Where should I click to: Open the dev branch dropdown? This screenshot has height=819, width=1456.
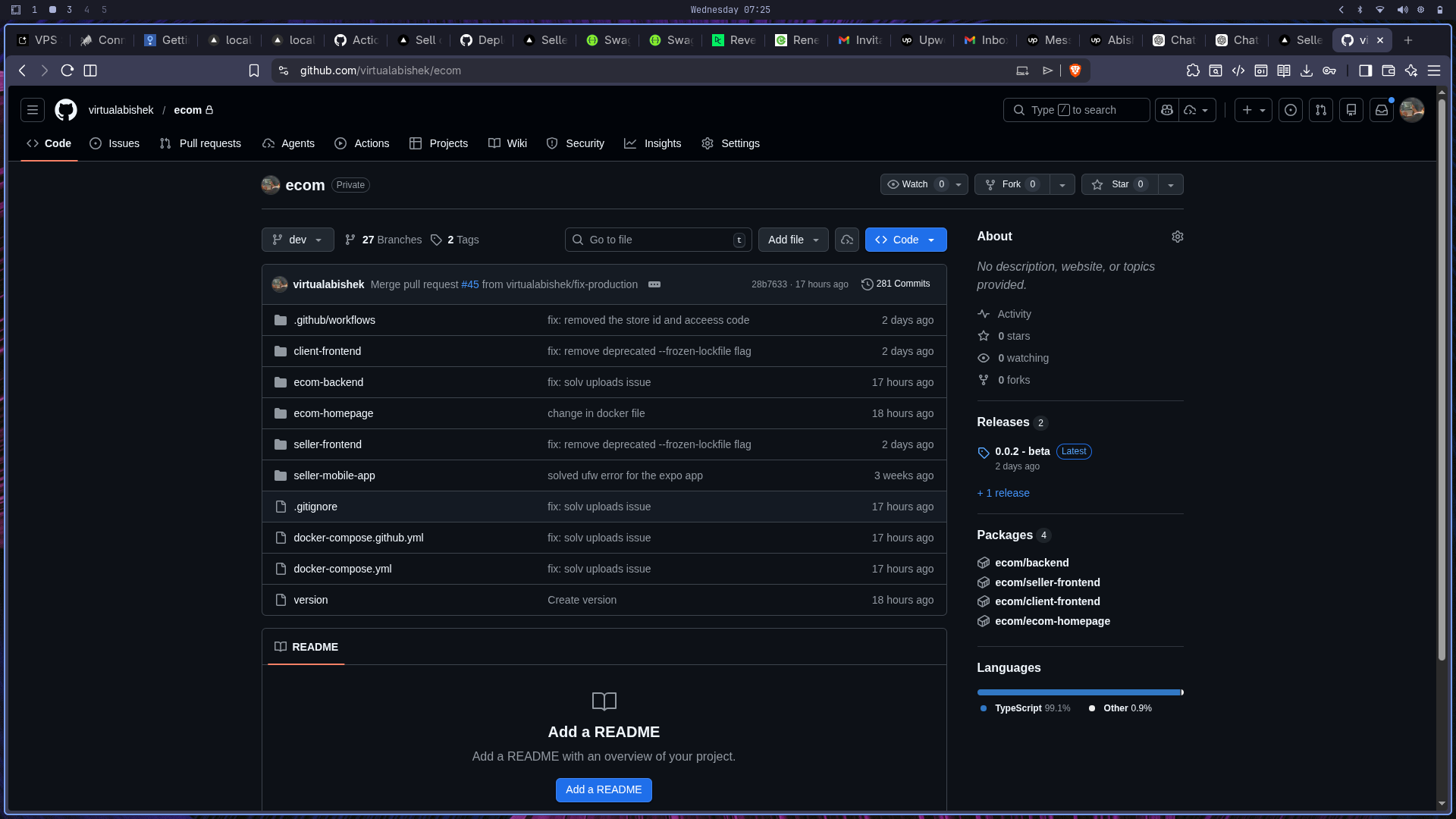point(297,240)
